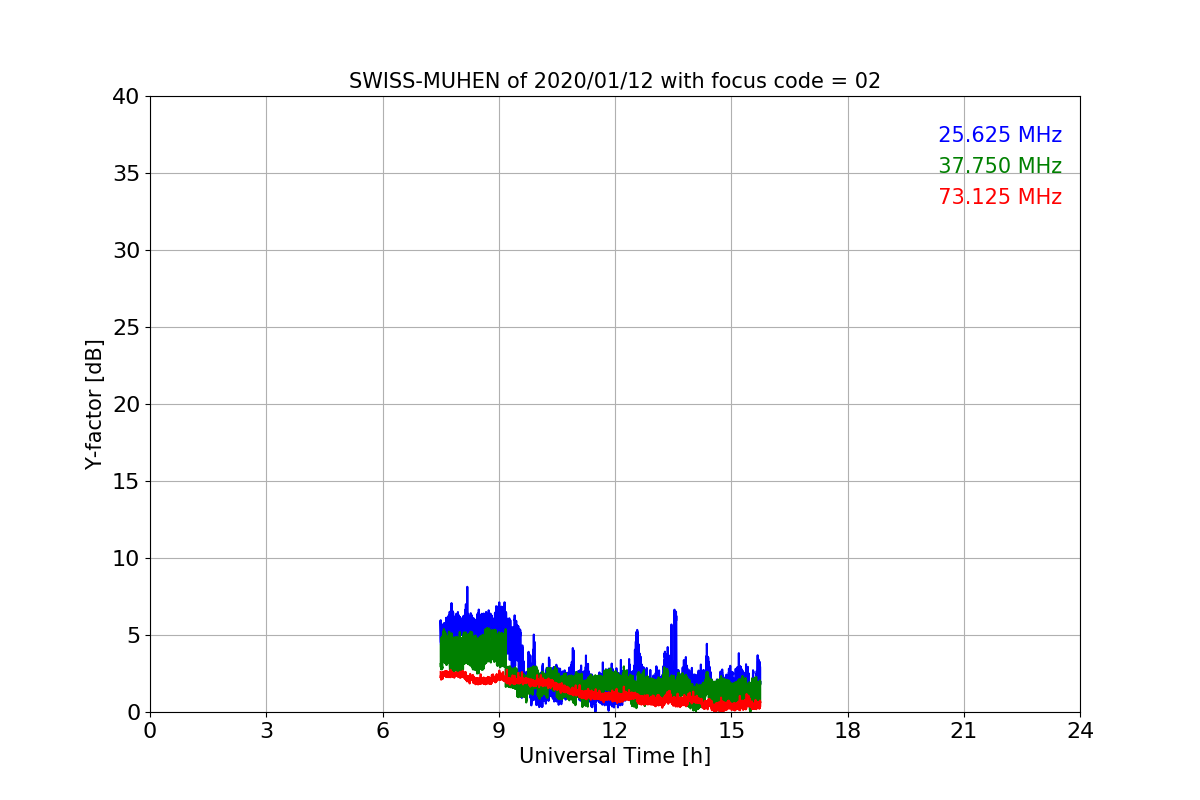Click the 3 tick on the time axis
The height and width of the screenshot is (800, 1200).
click(266, 731)
